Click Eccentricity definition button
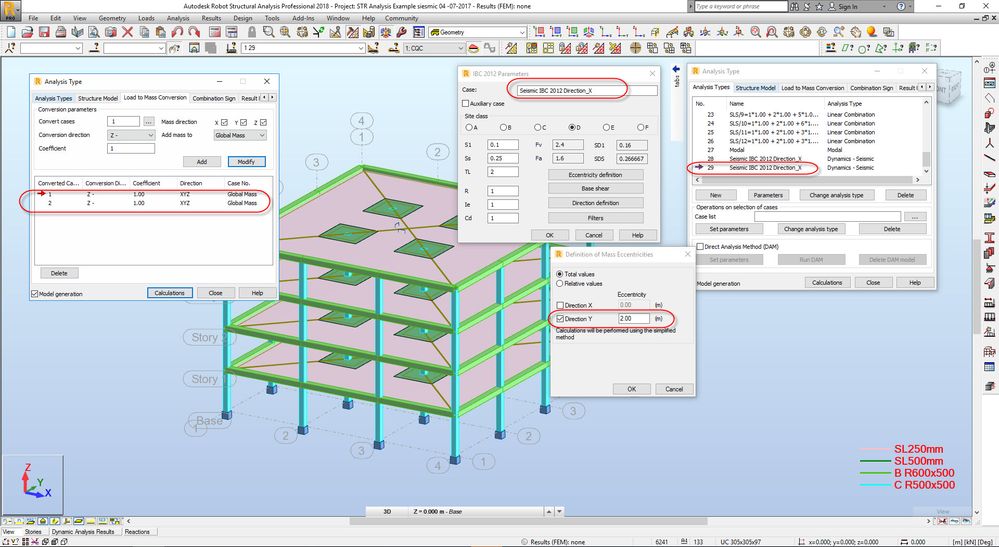Viewport: 999px width, 547px height. click(596, 174)
